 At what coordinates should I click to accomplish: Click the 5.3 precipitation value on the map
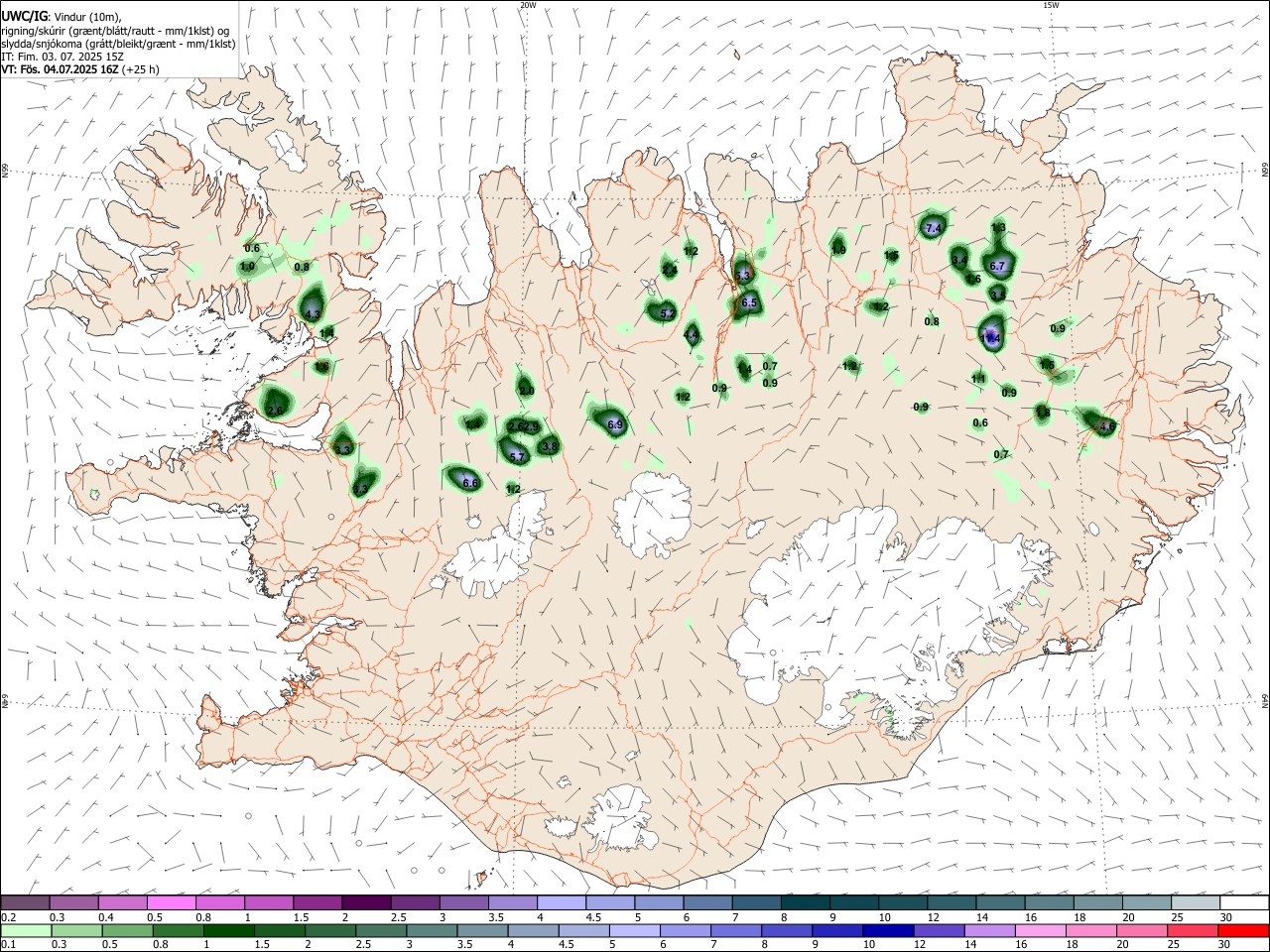(742, 276)
